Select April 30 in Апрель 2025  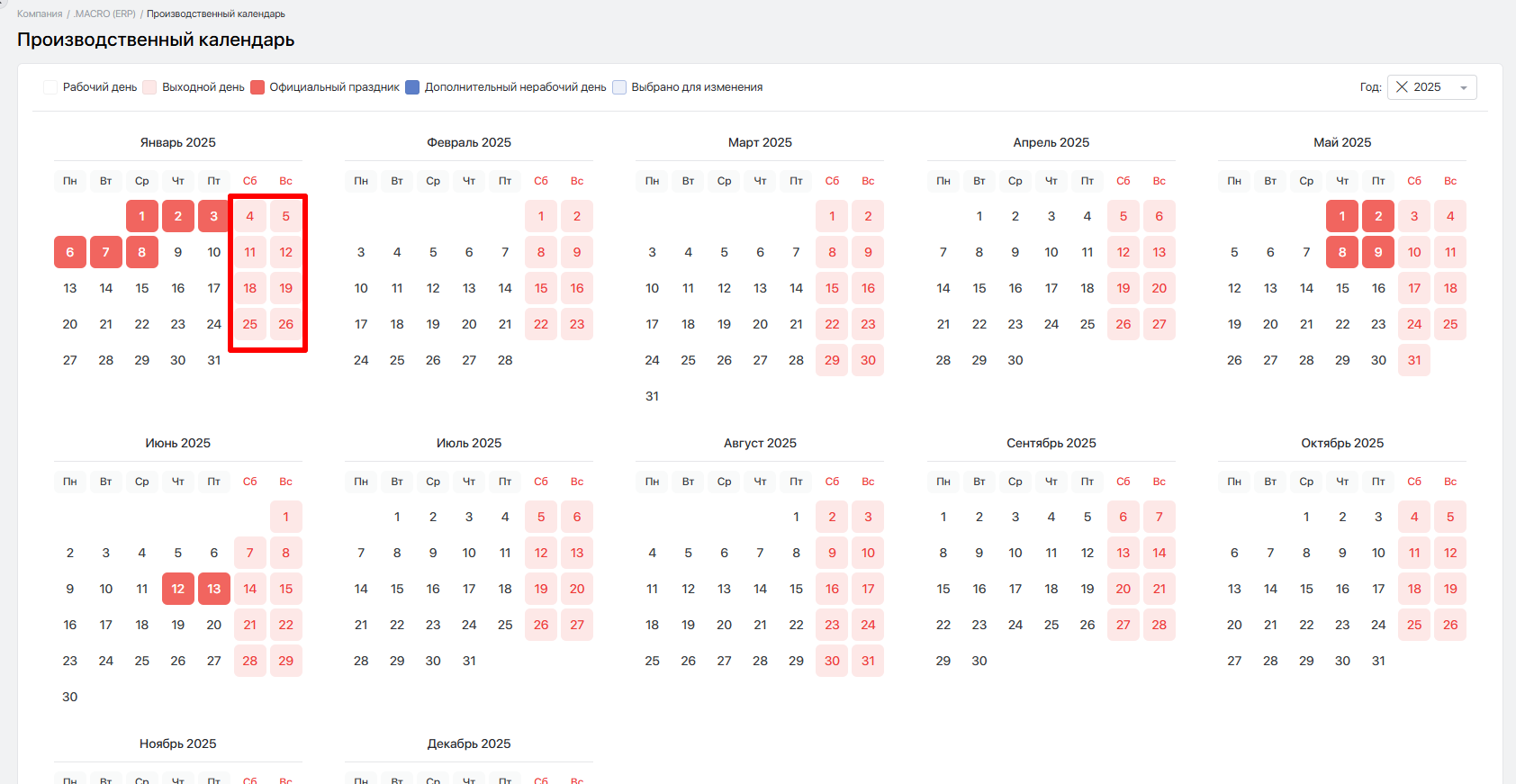coord(1015,360)
